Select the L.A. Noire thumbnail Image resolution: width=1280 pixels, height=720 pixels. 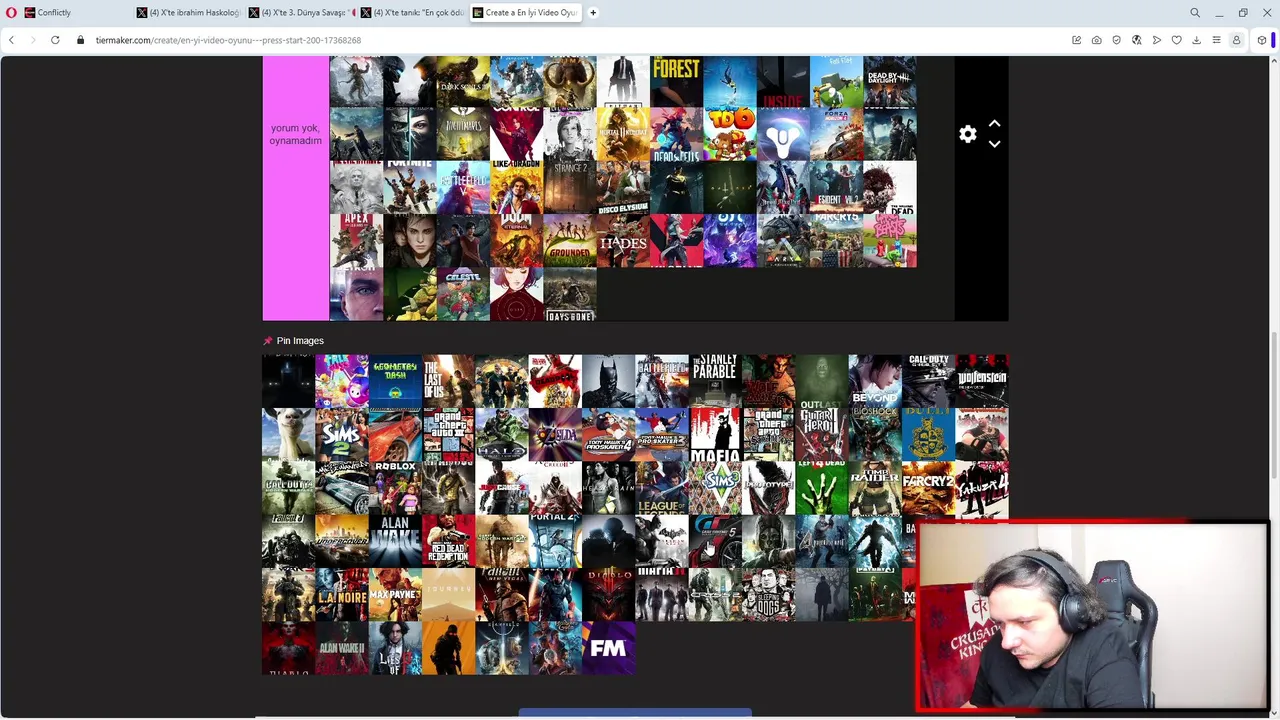tap(342, 595)
